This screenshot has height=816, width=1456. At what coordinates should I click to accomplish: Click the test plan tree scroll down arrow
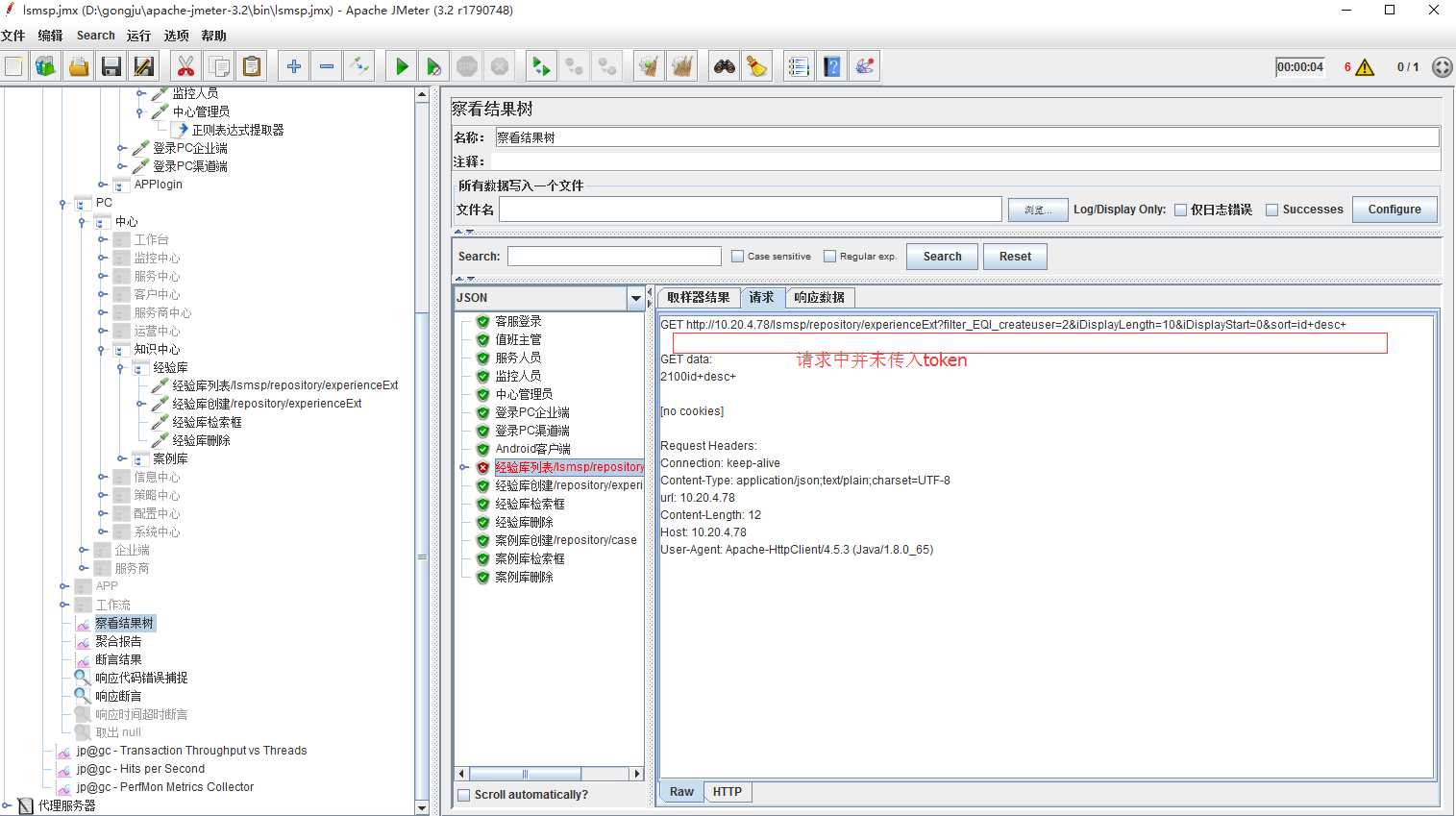[422, 808]
